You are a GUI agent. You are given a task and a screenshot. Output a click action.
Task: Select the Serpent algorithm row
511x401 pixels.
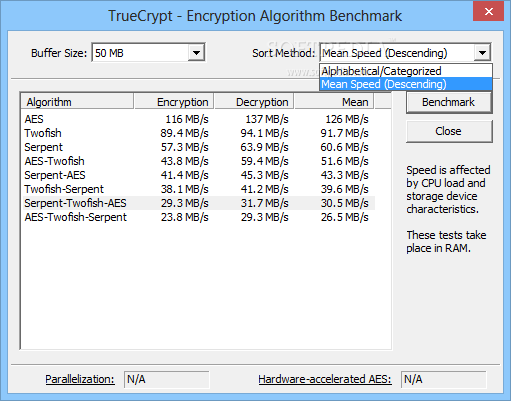click(x=198, y=147)
